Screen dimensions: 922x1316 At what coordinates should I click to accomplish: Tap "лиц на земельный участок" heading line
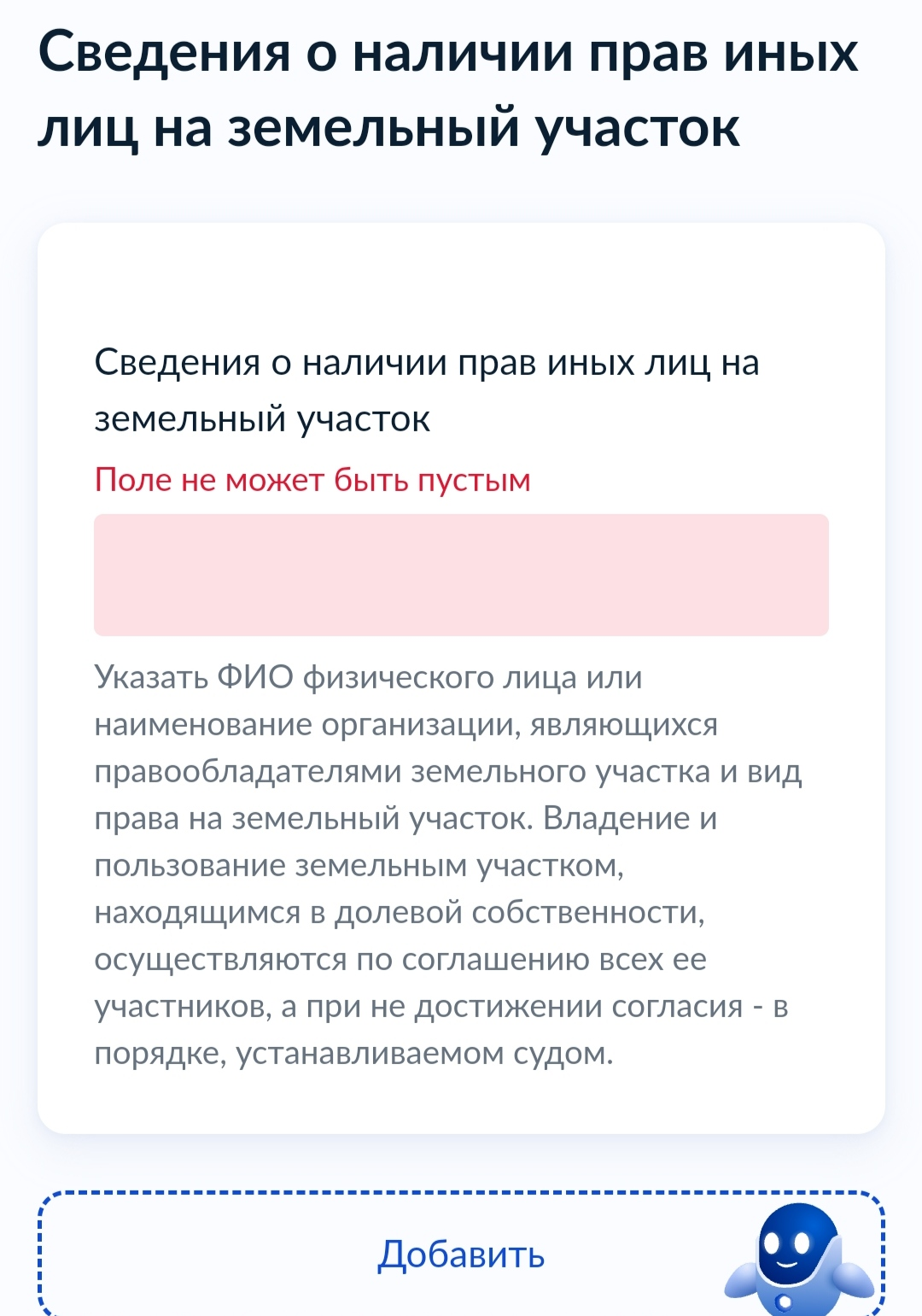click(x=388, y=128)
